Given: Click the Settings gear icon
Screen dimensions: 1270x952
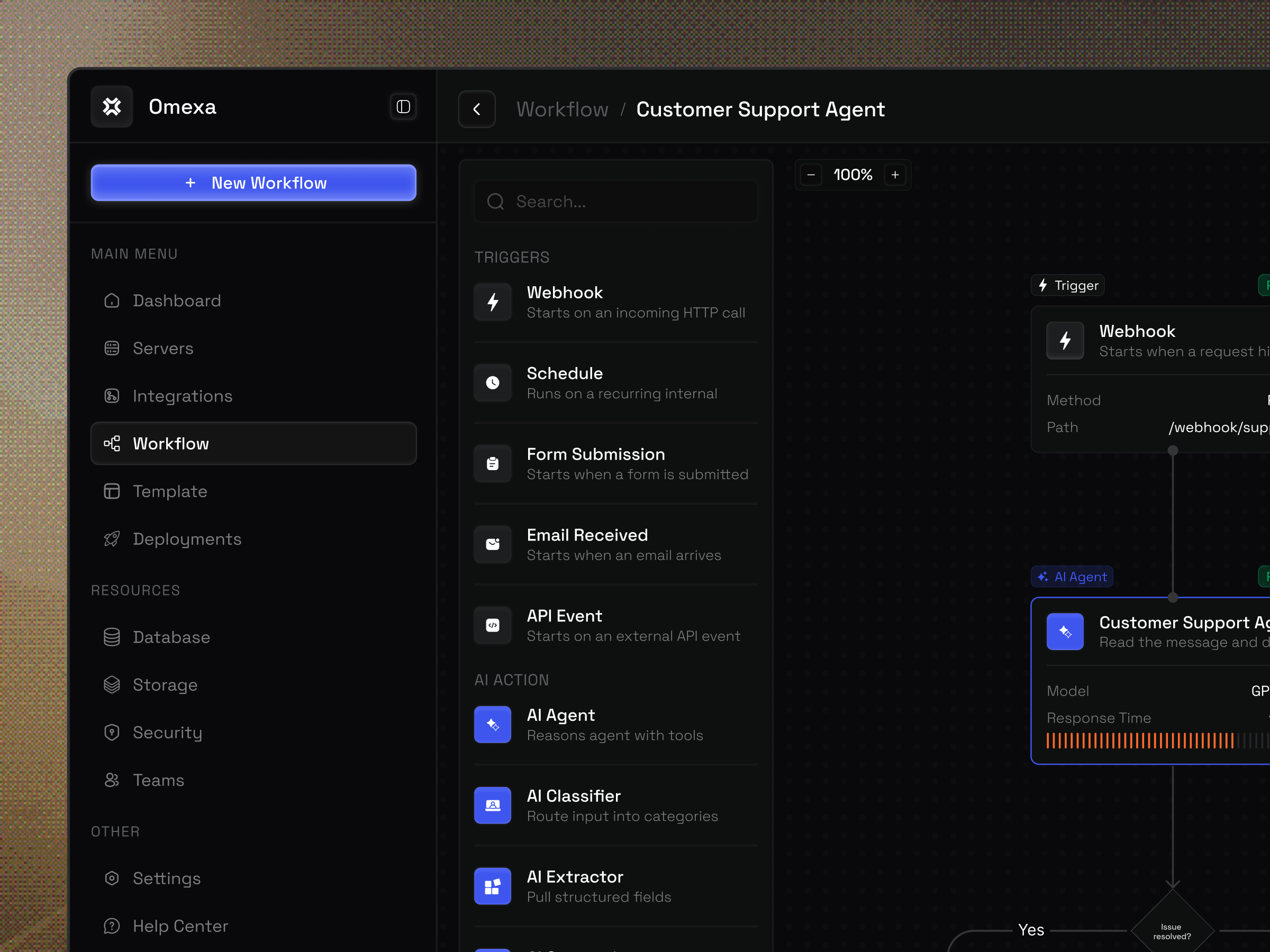Looking at the screenshot, I should 112,878.
